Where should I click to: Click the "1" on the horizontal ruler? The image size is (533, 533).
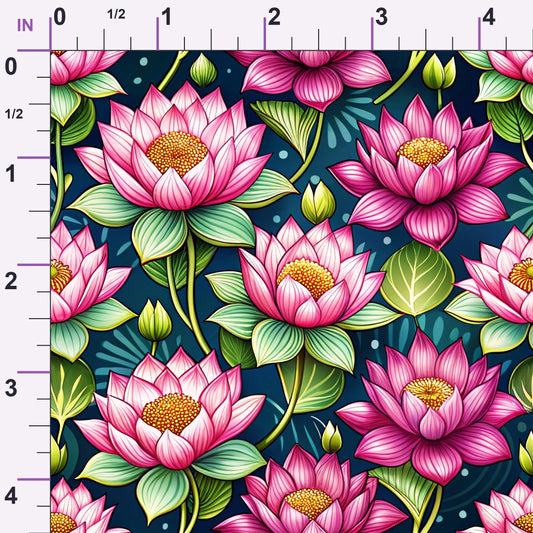pyautogui.click(x=166, y=17)
